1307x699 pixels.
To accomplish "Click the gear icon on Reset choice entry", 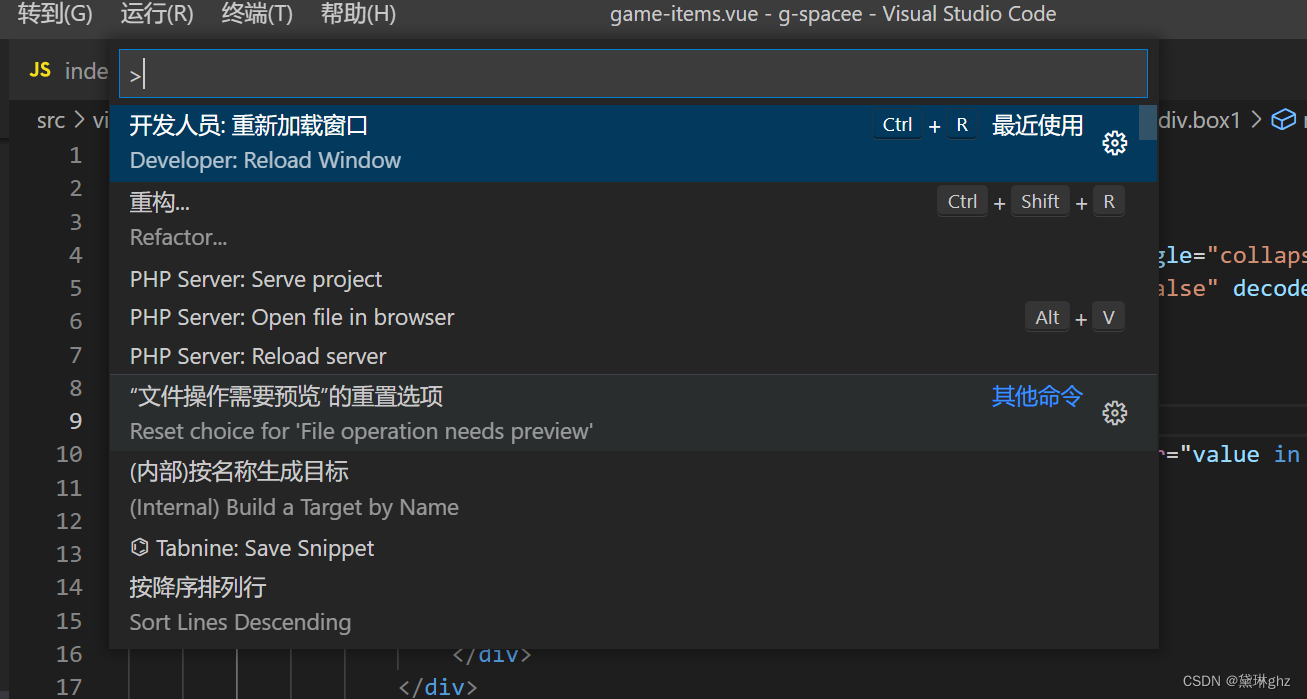I will [1114, 412].
